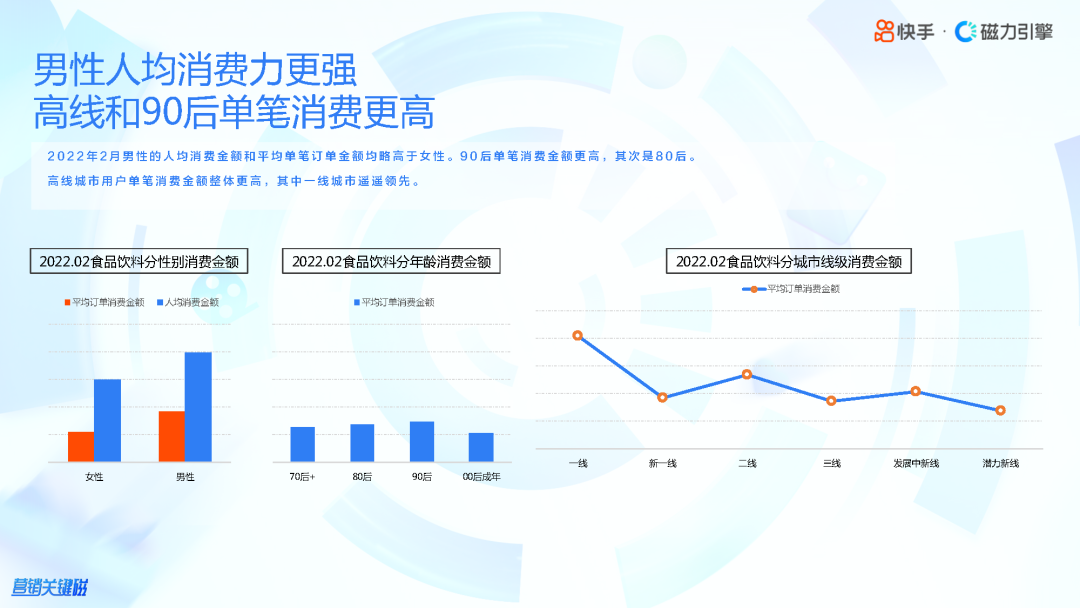Viewport: 1080px width, 608px height.
Task: Click the 男性 axis label
Action: coord(185,476)
